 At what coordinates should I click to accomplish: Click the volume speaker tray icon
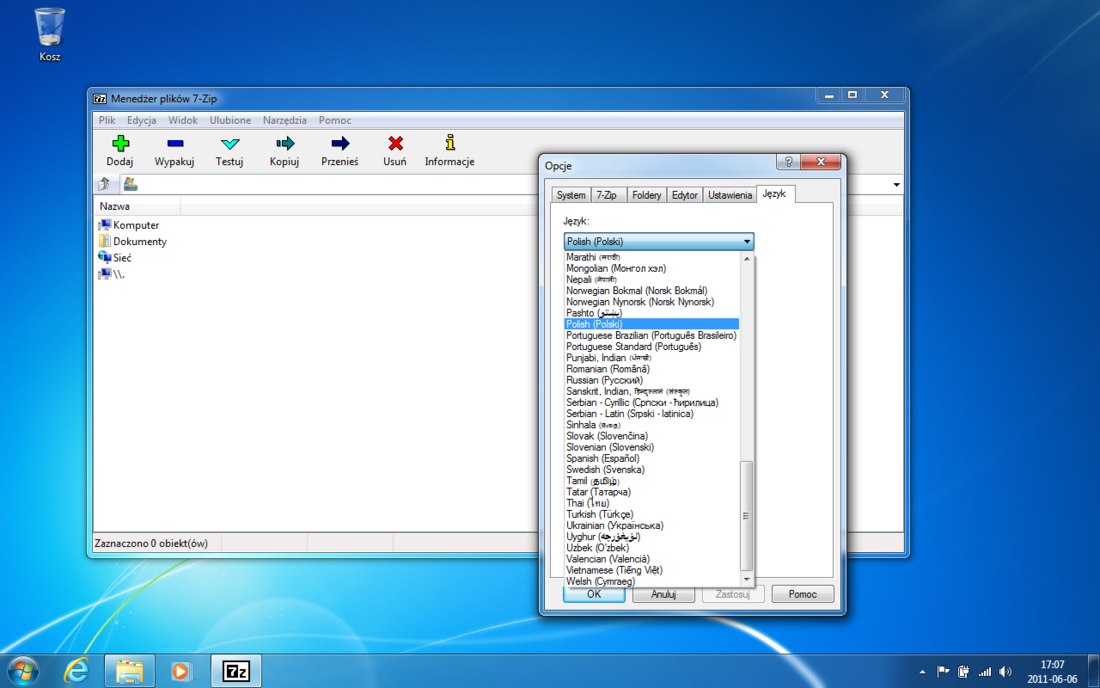point(1005,672)
